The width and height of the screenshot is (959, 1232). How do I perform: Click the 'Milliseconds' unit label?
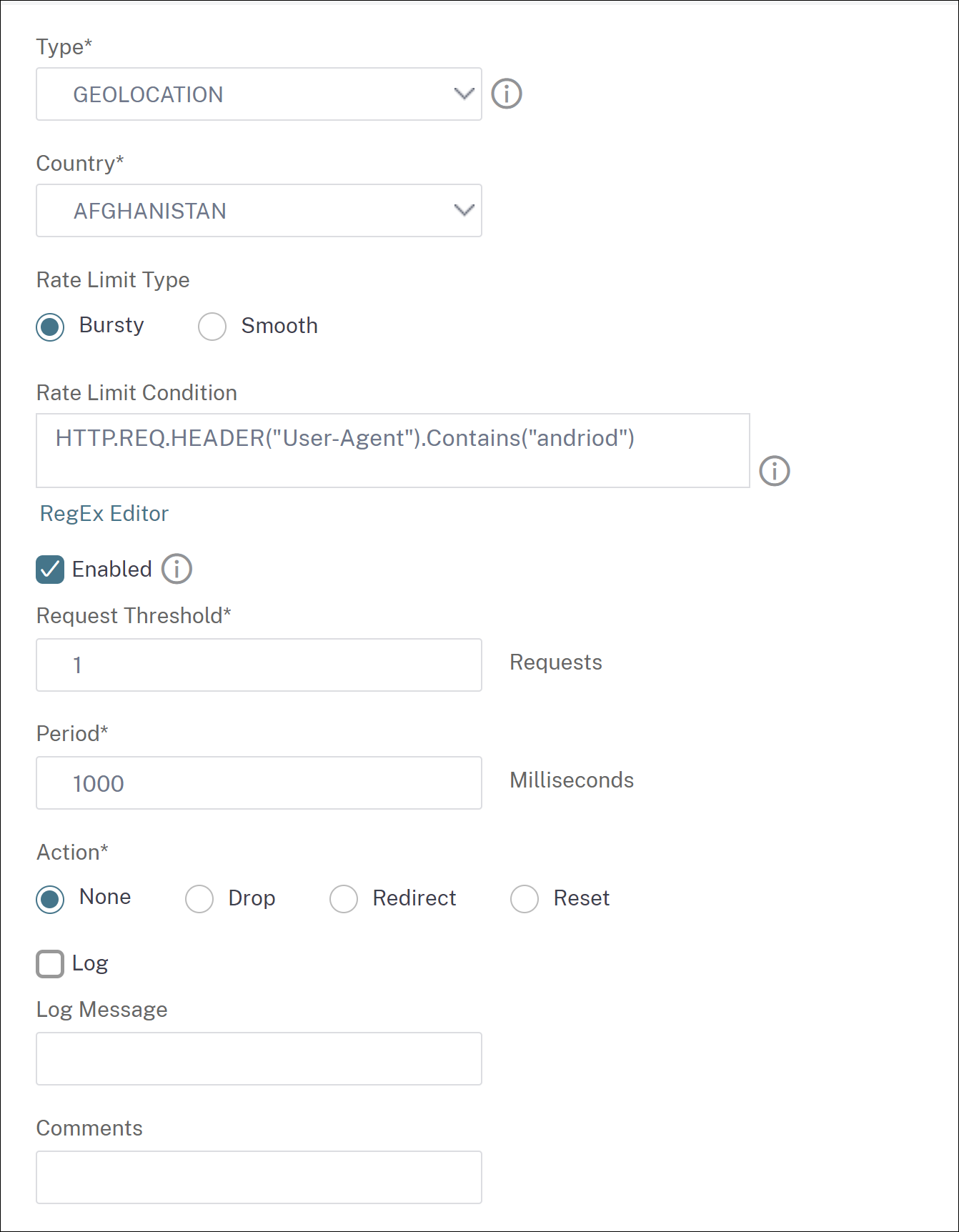572,780
